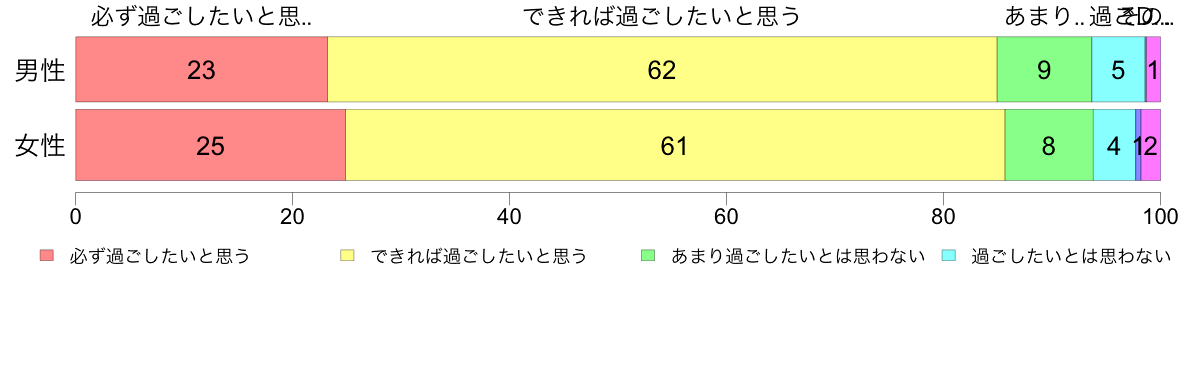Viewport: 1188px width, 368px height.
Task: Click the 女性 row label
Action: (41, 146)
